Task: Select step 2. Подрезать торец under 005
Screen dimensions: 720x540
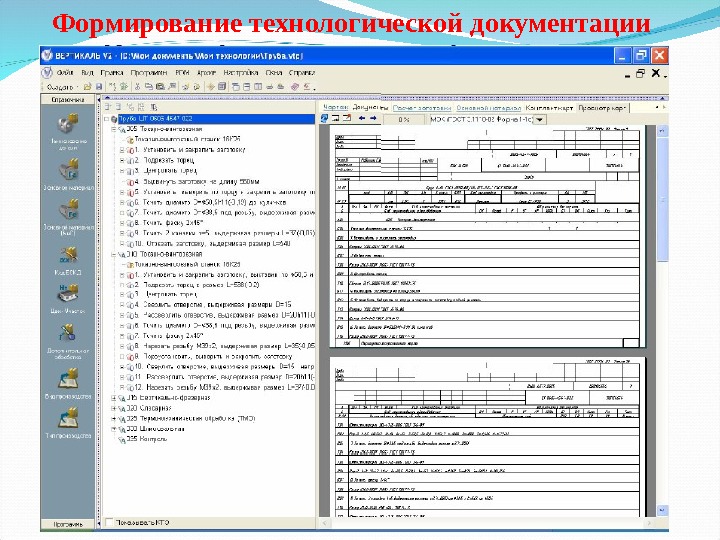Action: tap(164, 160)
